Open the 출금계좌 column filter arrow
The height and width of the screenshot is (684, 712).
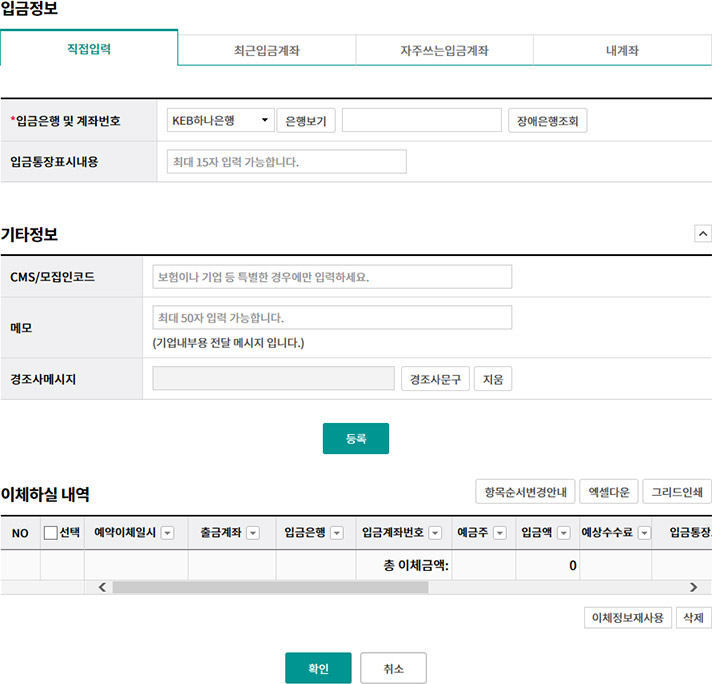point(253,533)
